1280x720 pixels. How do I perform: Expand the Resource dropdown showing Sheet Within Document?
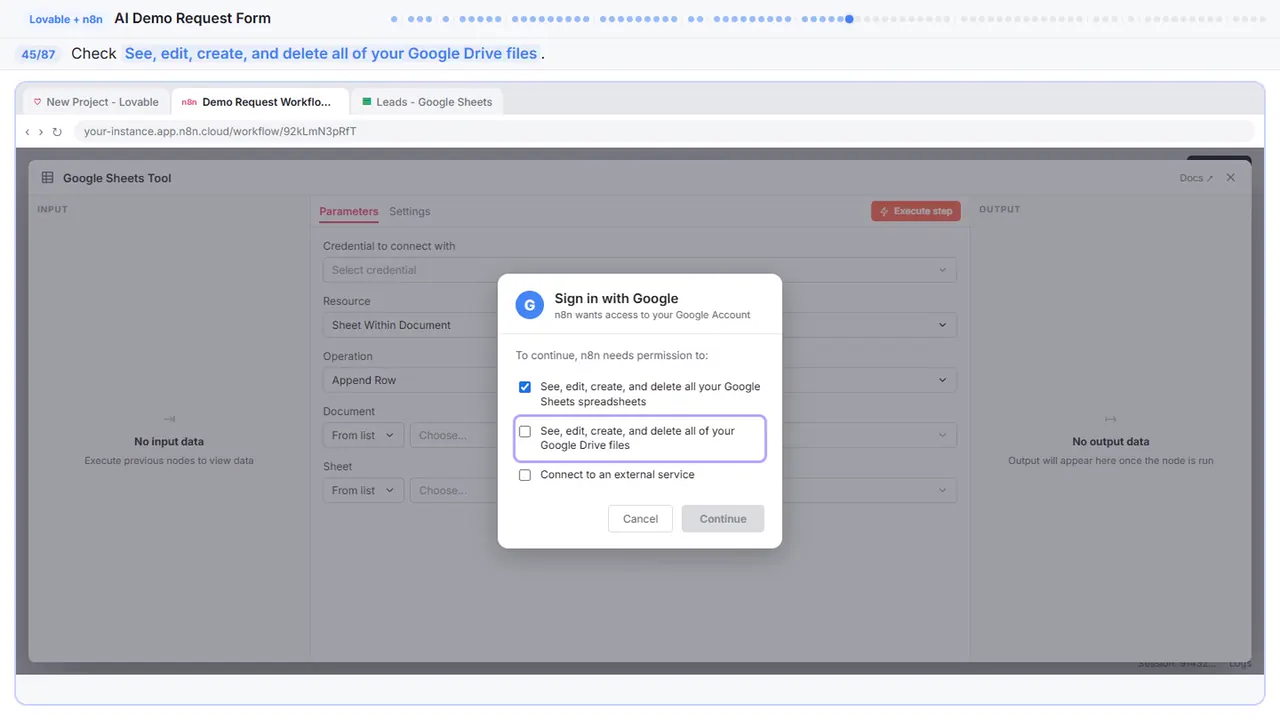pyautogui.click(x=639, y=325)
